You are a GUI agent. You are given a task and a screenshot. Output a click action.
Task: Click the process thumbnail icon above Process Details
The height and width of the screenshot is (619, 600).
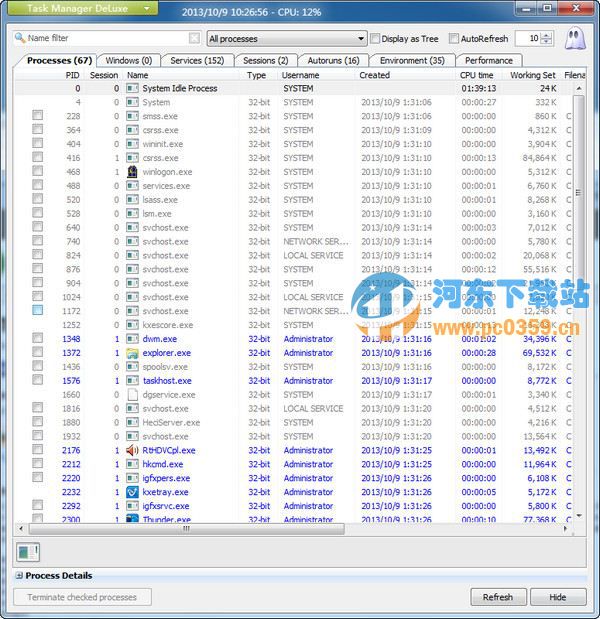tap(28, 552)
